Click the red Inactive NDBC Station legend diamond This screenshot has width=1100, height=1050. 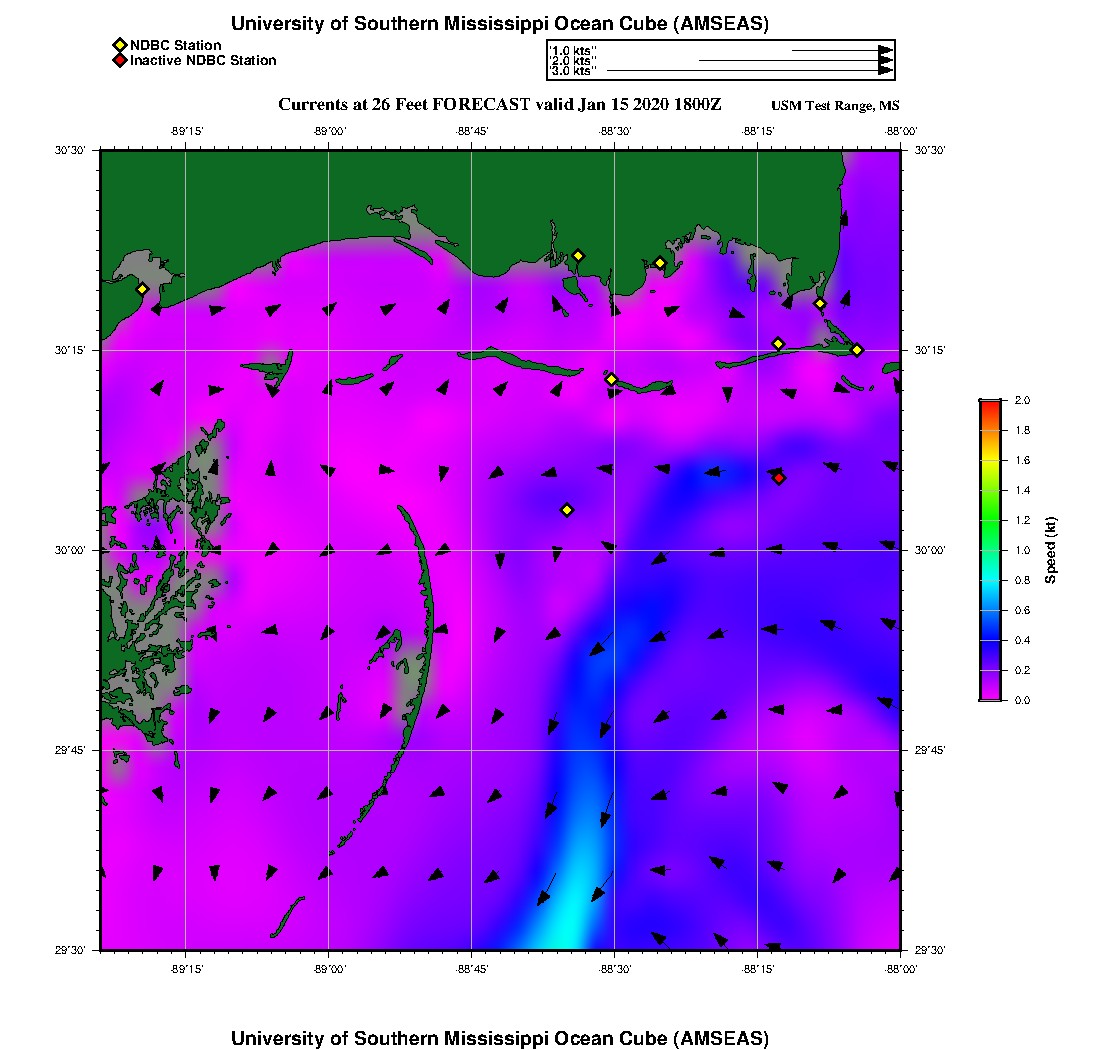120,60
